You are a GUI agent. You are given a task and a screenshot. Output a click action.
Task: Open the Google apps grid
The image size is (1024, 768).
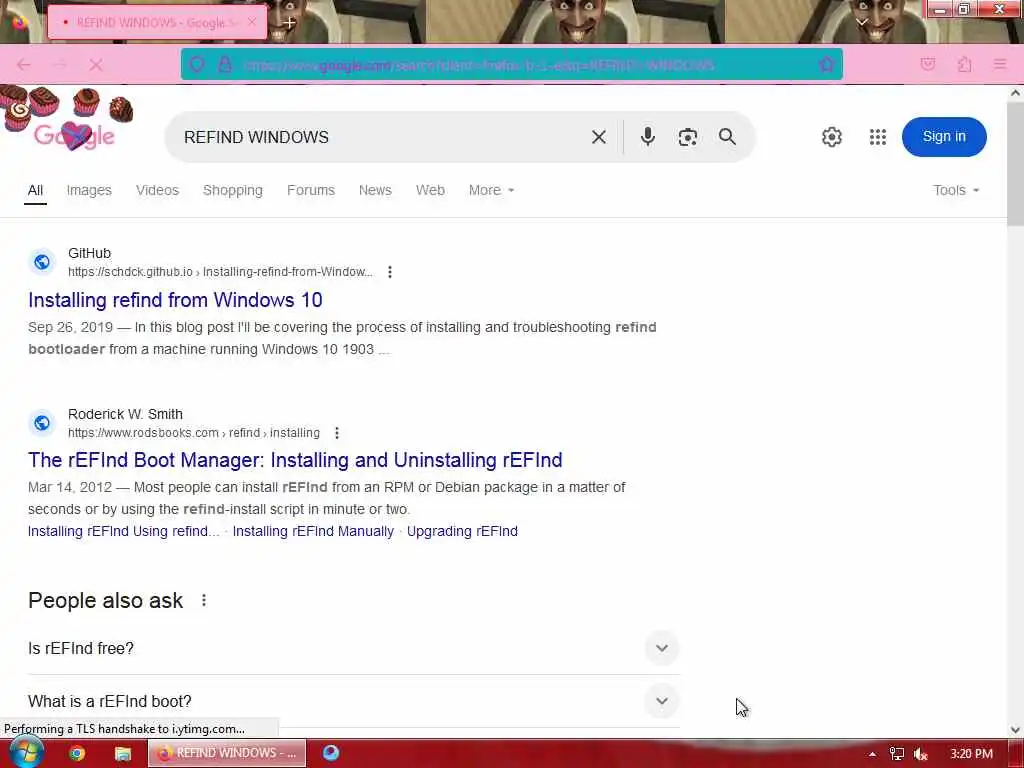click(x=878, y=137)
